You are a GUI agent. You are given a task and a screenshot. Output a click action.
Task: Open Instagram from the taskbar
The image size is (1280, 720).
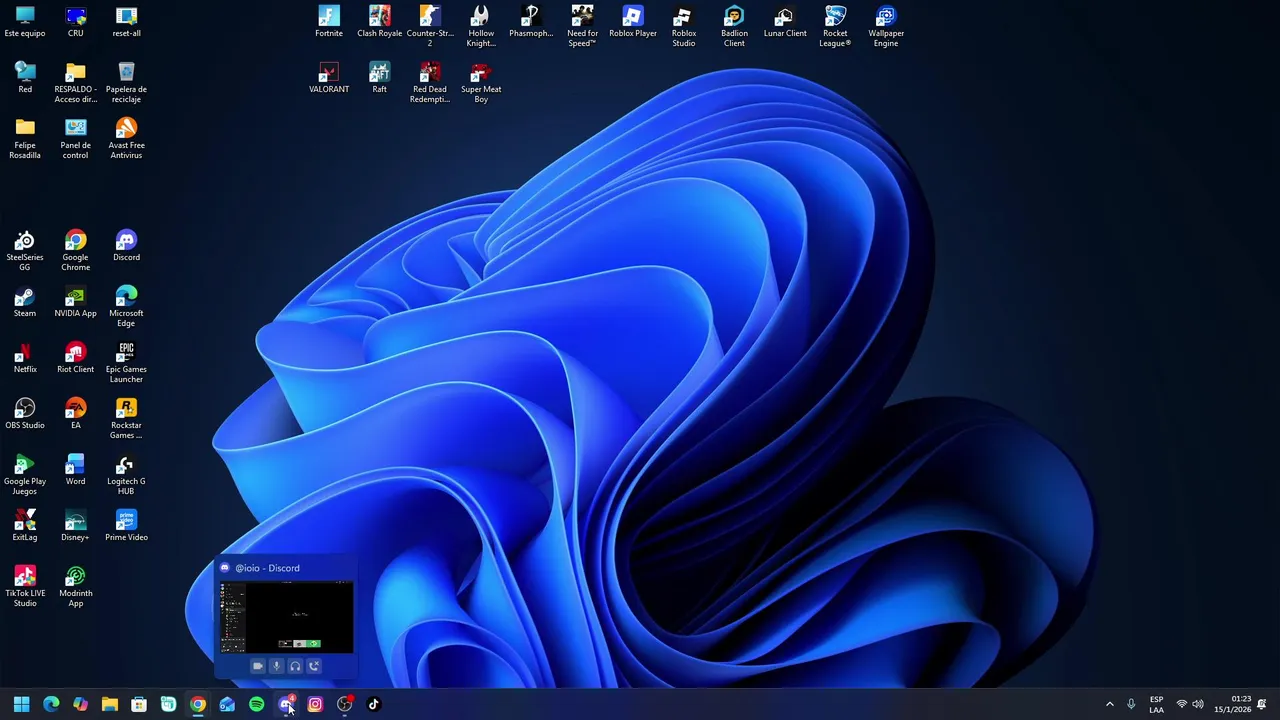(x=315, y=704)
